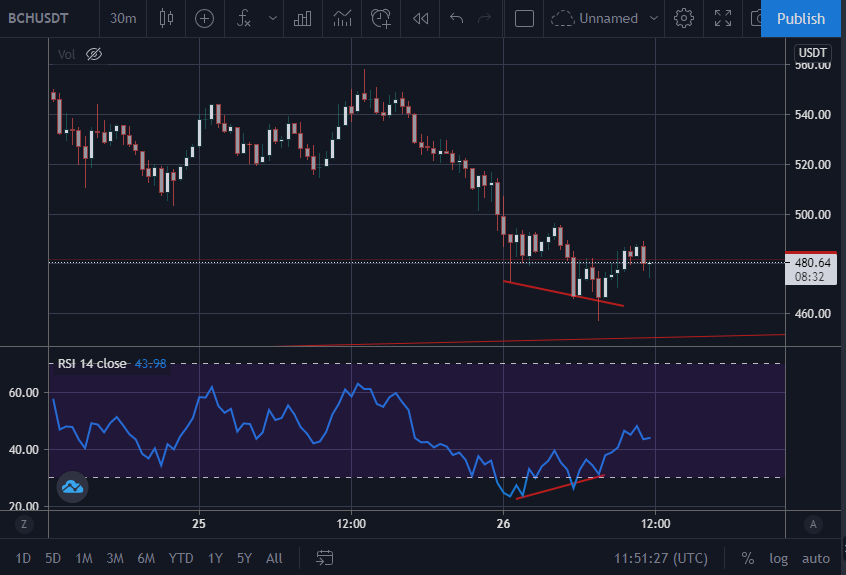Expand the indicators favorites dropdown arrow
The width and height of the screenshot is (846, 575).
(273, 18)
